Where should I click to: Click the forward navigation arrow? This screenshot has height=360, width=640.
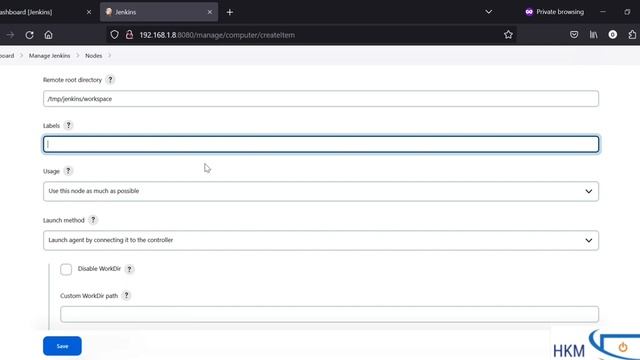(10, 35)
